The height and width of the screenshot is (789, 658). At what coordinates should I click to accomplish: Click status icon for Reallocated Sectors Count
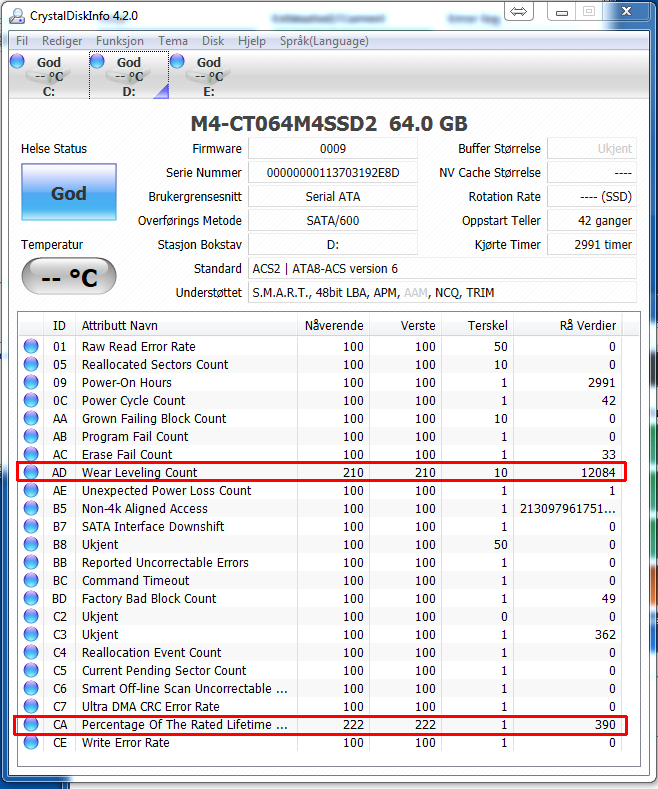[31, 364]
